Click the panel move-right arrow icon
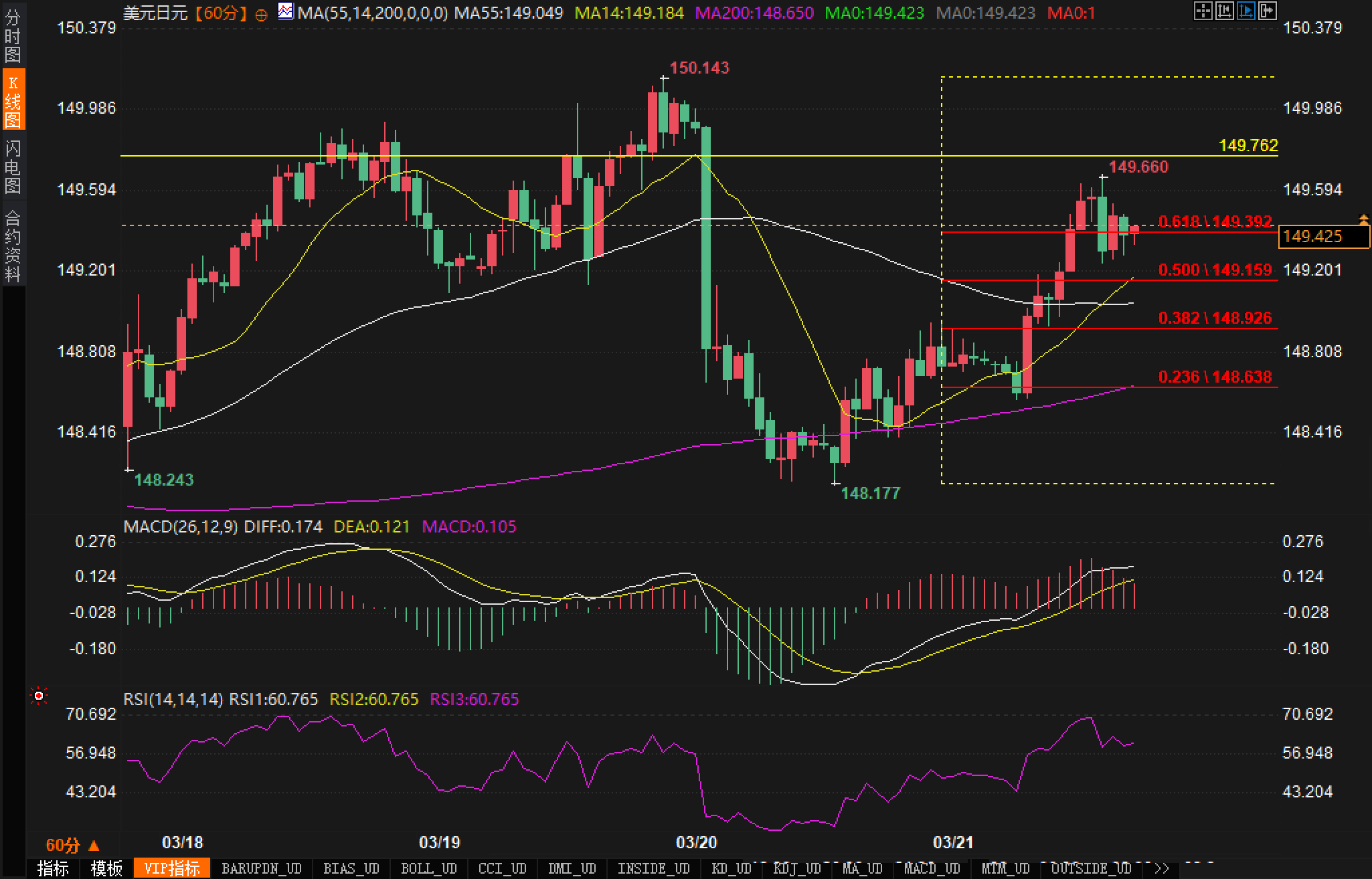This screenshot has height=879, width=1372. point(1268,11)
